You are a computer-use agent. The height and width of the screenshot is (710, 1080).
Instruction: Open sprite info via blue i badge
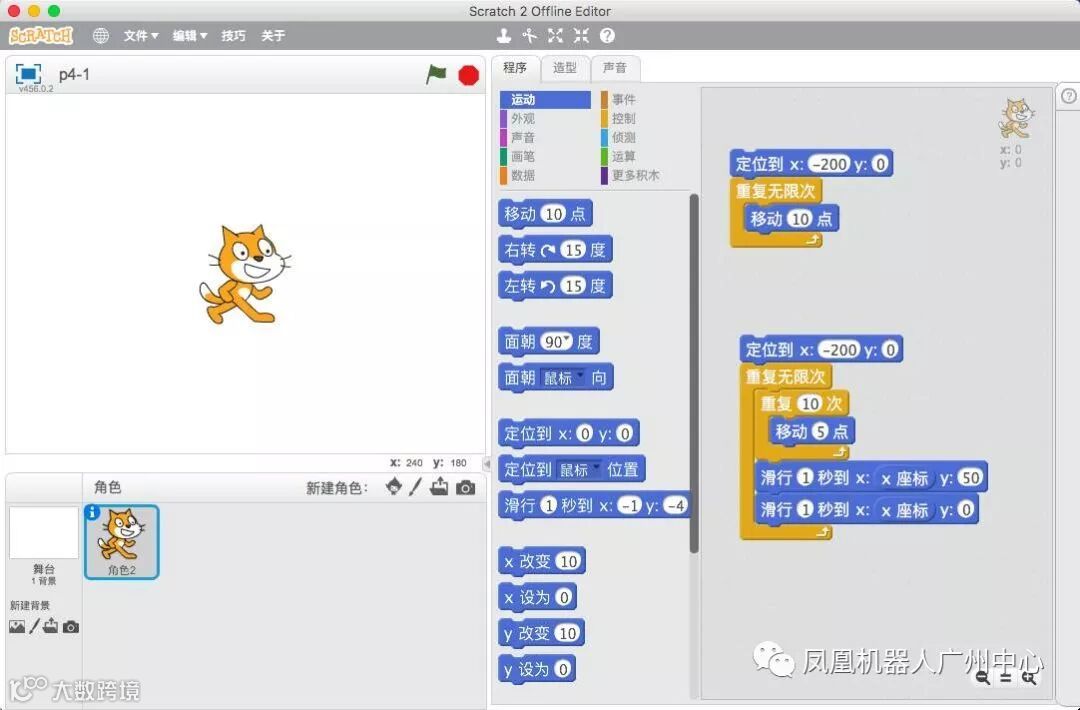(x=92, y=512)
